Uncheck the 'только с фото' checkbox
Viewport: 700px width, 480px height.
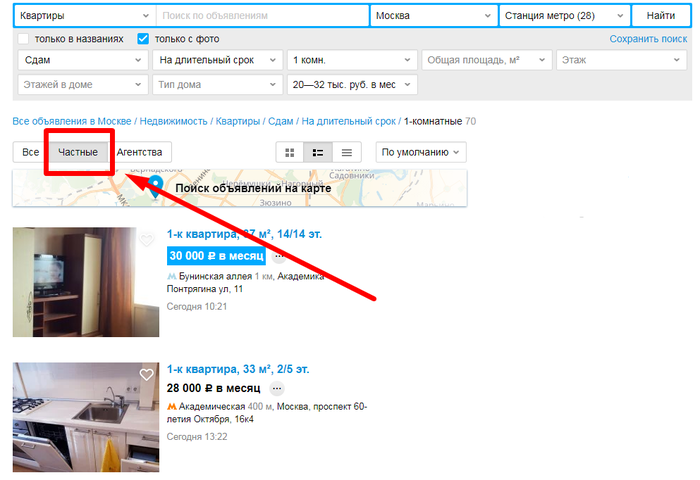coord(143,39)
